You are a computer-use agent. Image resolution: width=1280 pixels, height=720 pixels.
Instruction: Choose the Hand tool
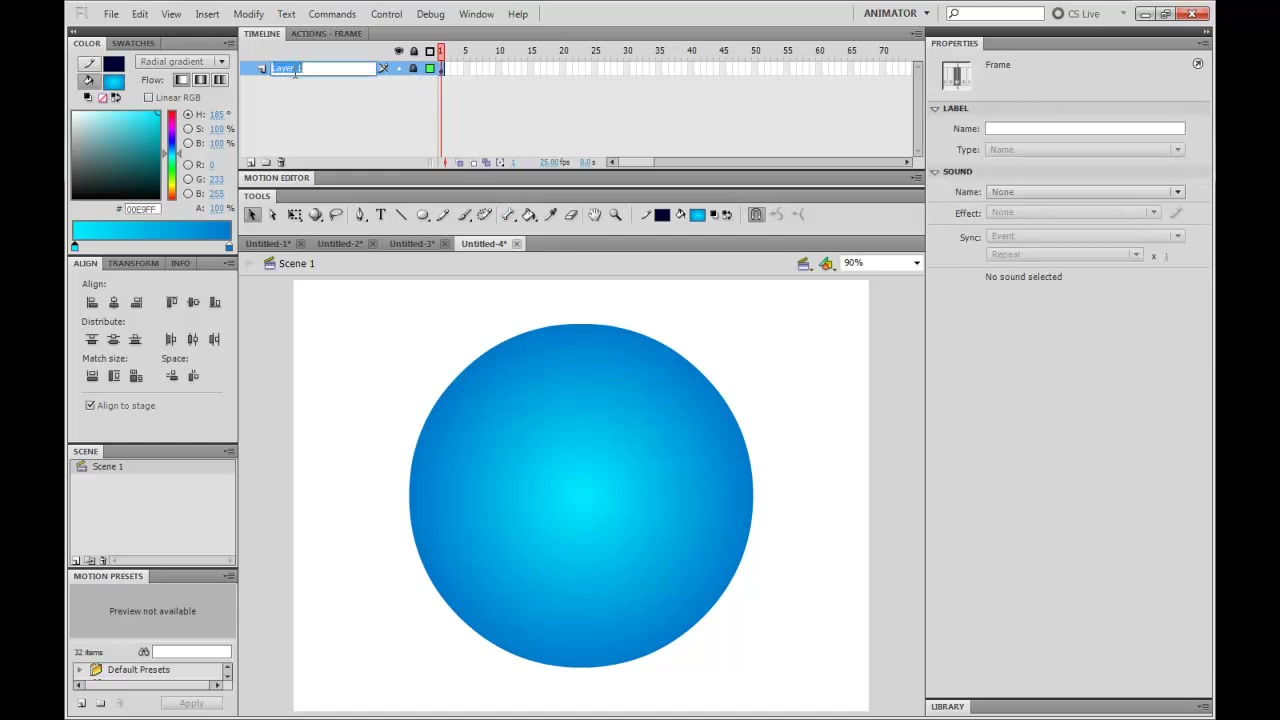coord(595,214)
